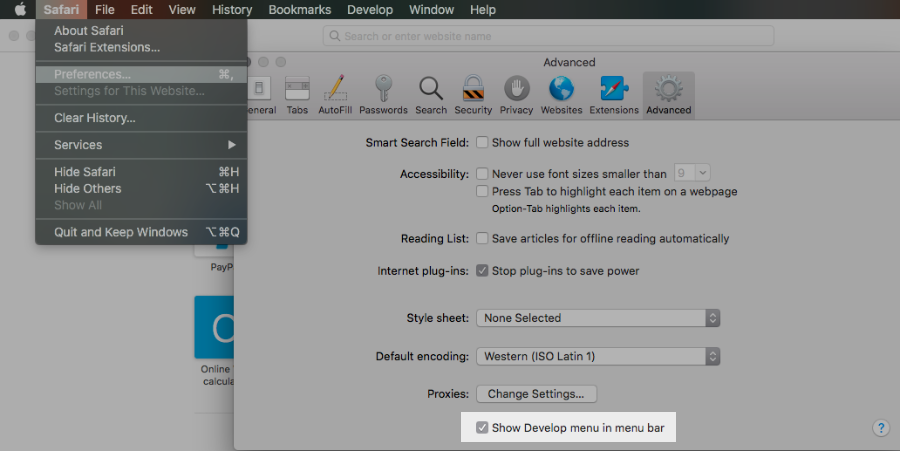900x451 pixels.
Task: Click the help question mark button
Action: tap(881, 428)
